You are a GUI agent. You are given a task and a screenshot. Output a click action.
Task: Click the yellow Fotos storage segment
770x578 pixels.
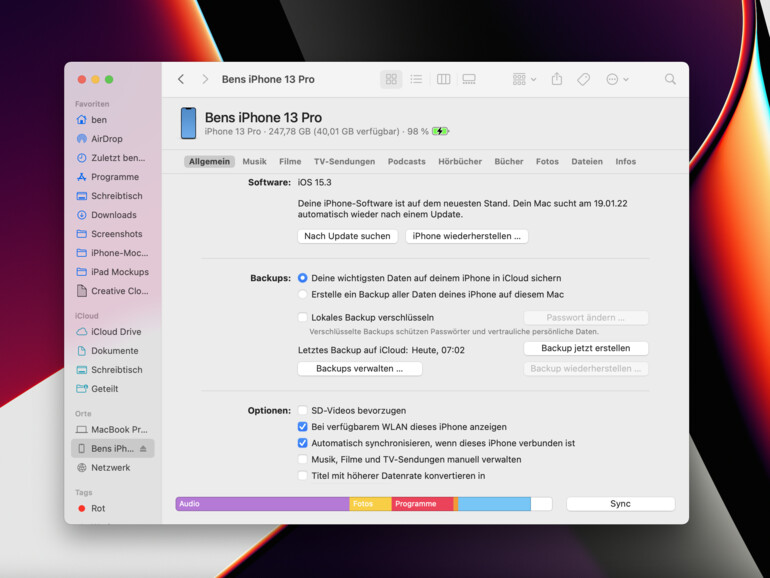coord(370,504)
